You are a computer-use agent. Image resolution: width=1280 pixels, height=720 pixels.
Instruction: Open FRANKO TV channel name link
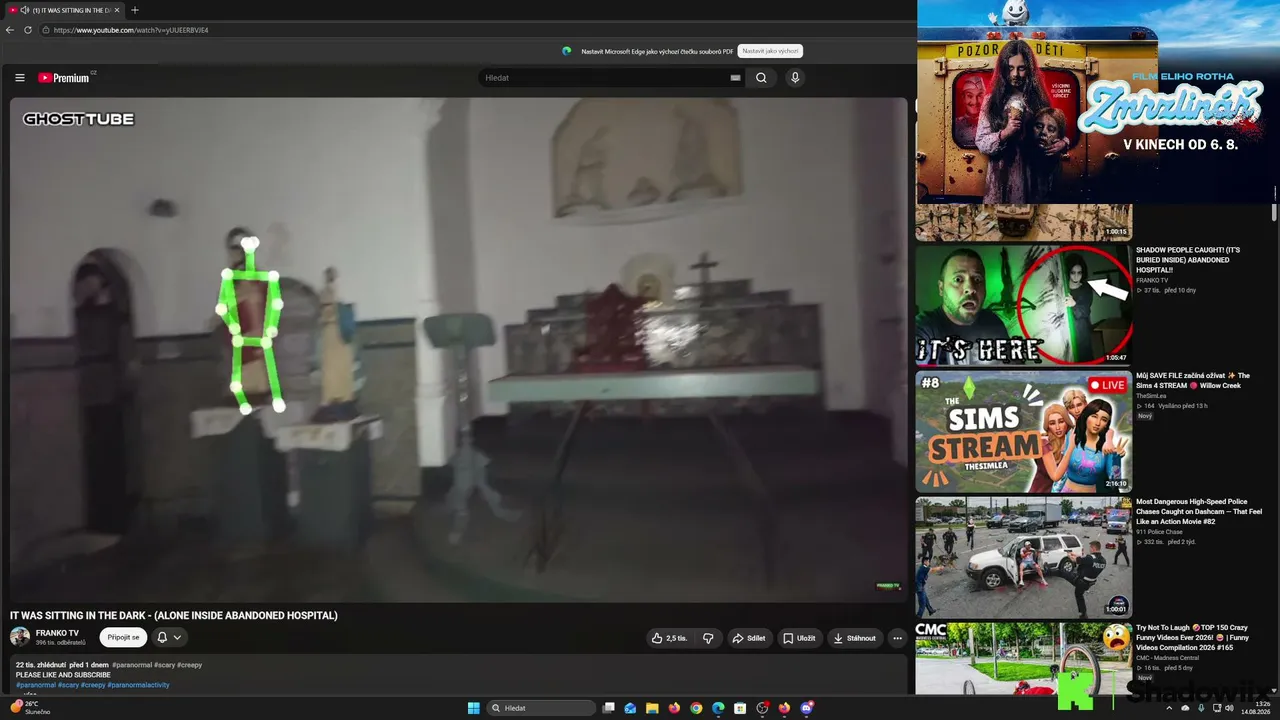pos(57,633)
